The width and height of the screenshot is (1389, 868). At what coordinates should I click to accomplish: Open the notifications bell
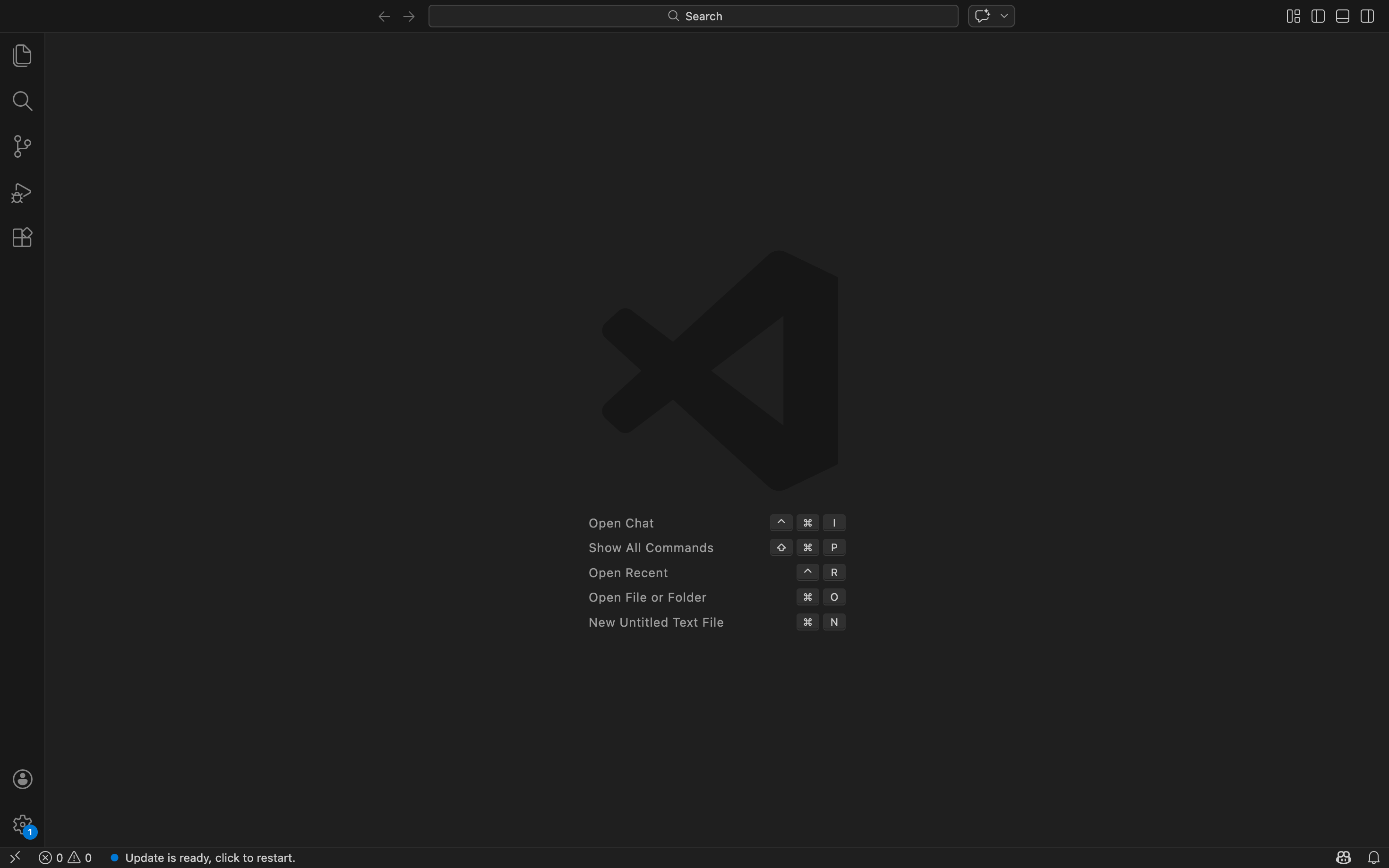pos(1373,857)
